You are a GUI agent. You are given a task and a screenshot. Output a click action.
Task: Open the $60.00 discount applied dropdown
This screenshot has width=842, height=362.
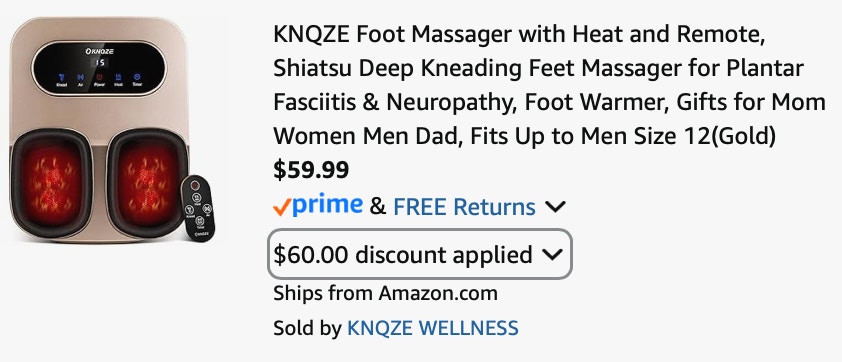click(x=419, y=254)
